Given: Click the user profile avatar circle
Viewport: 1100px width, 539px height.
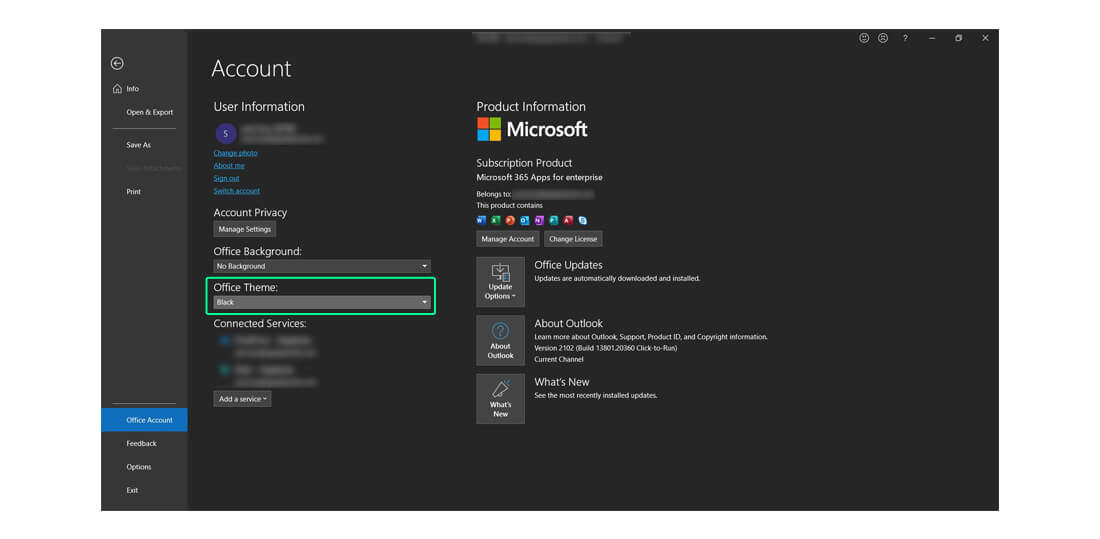Looking at the screenshot, I should click(226, 133).
